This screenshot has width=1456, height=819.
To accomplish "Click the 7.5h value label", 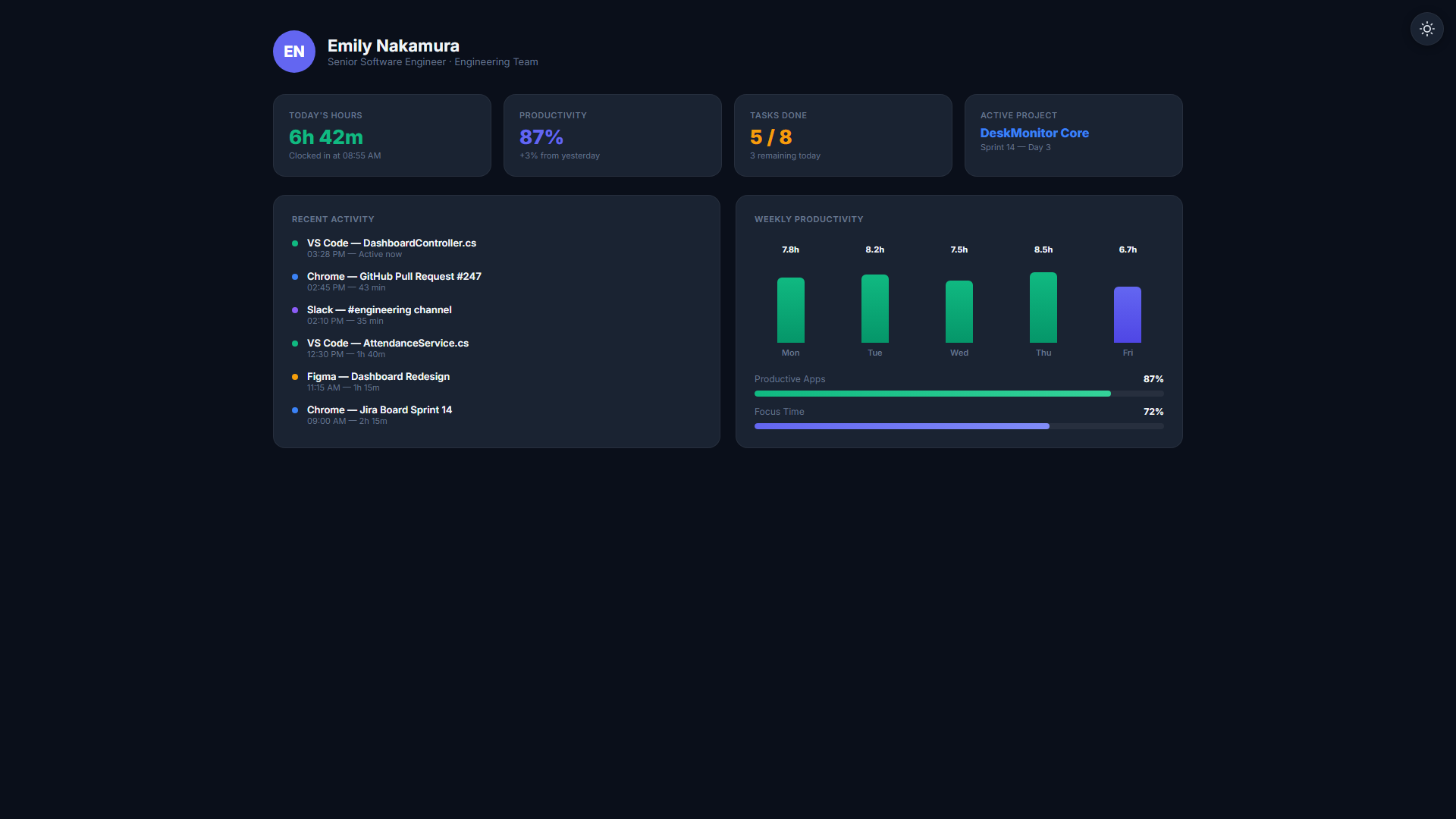I will 959,249.
